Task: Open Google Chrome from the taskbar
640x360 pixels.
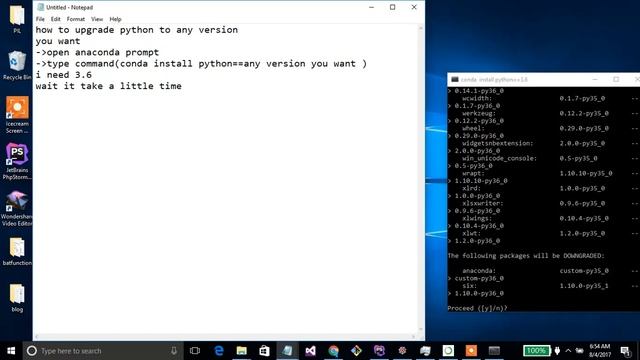Action: [x=333, y=351]
